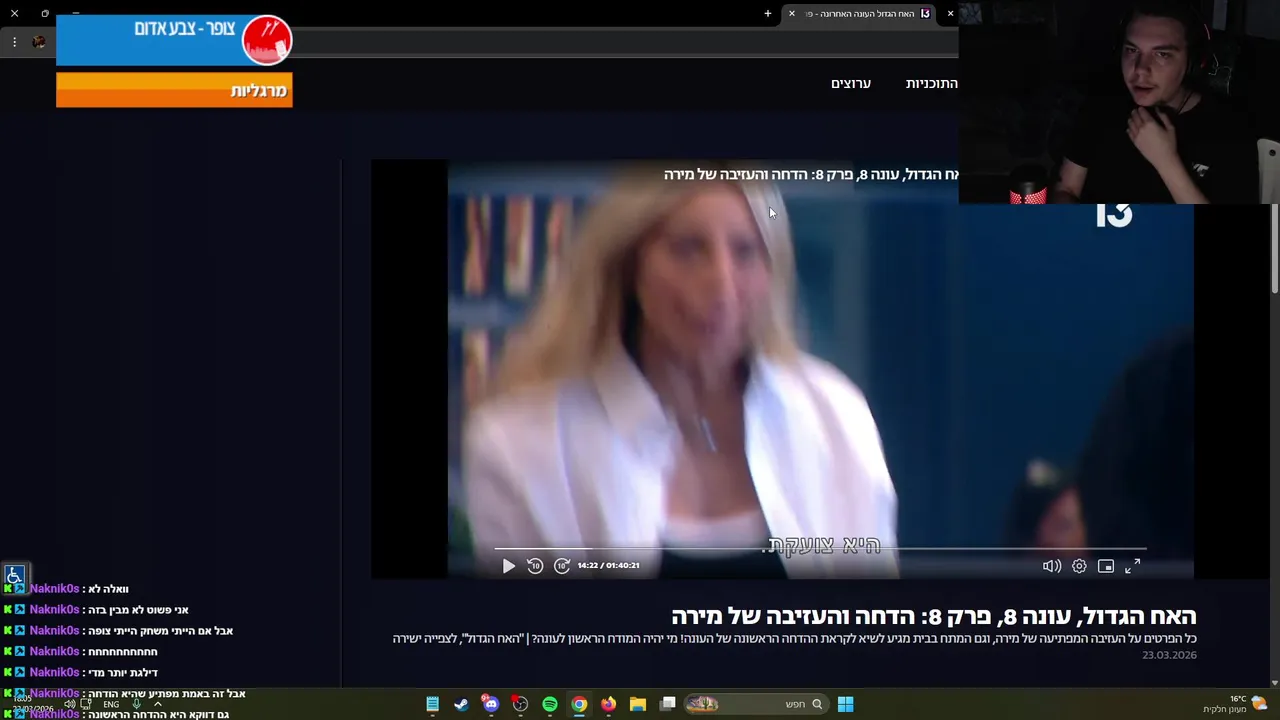This screenshot has width=1280, height=720.
Task: Enter fullscreen video mode
Action: [x=1133, y=566]
